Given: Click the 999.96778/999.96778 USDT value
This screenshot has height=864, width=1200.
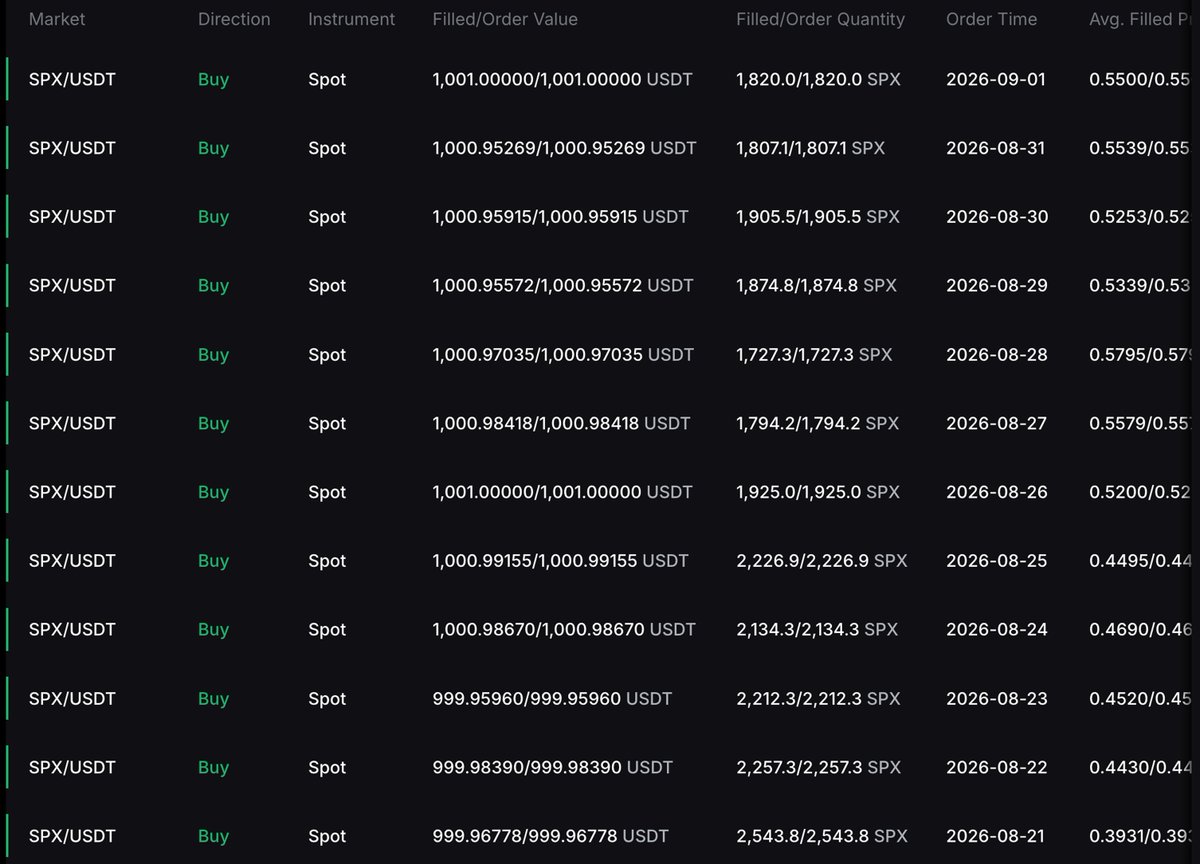Looking at the screenshot, I should point(550,836).
